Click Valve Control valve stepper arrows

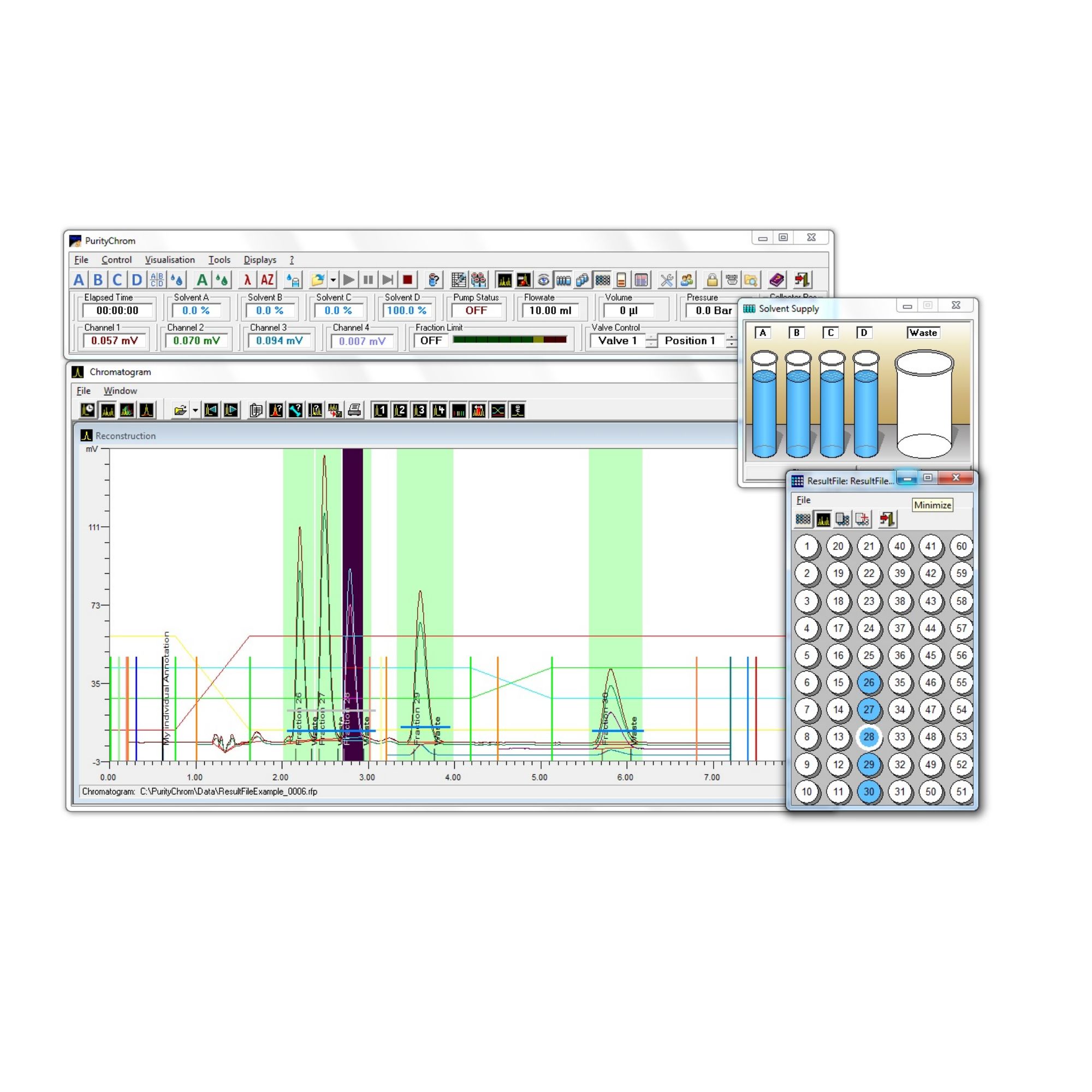click(x=652, y=341)
